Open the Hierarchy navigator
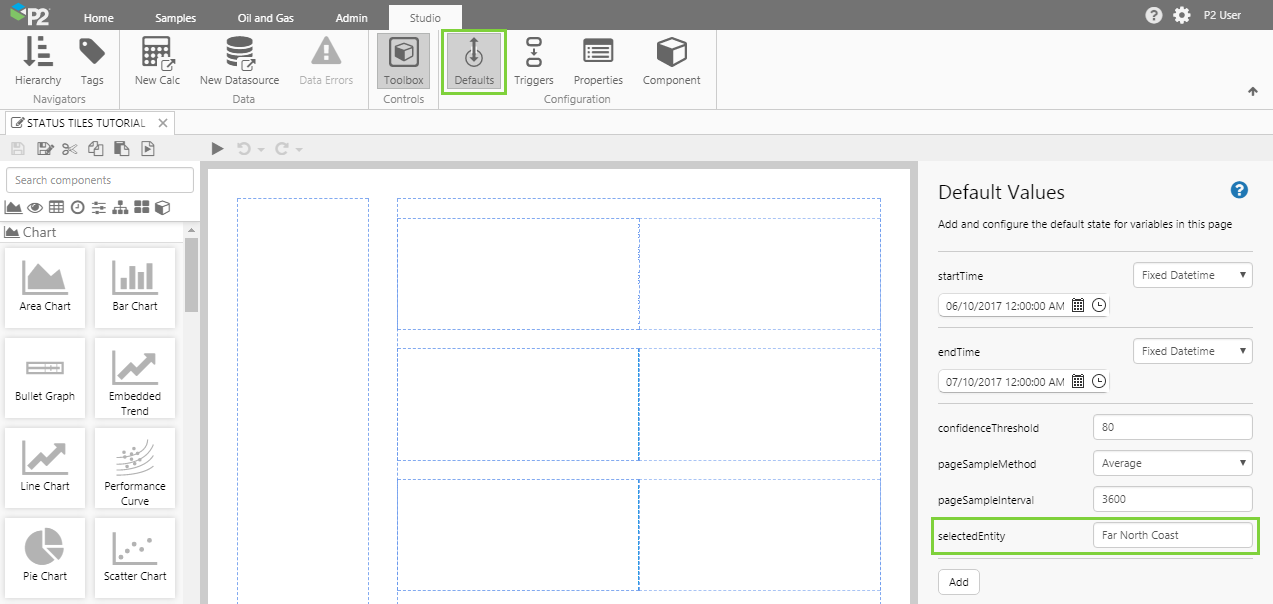 click(38, 61)
